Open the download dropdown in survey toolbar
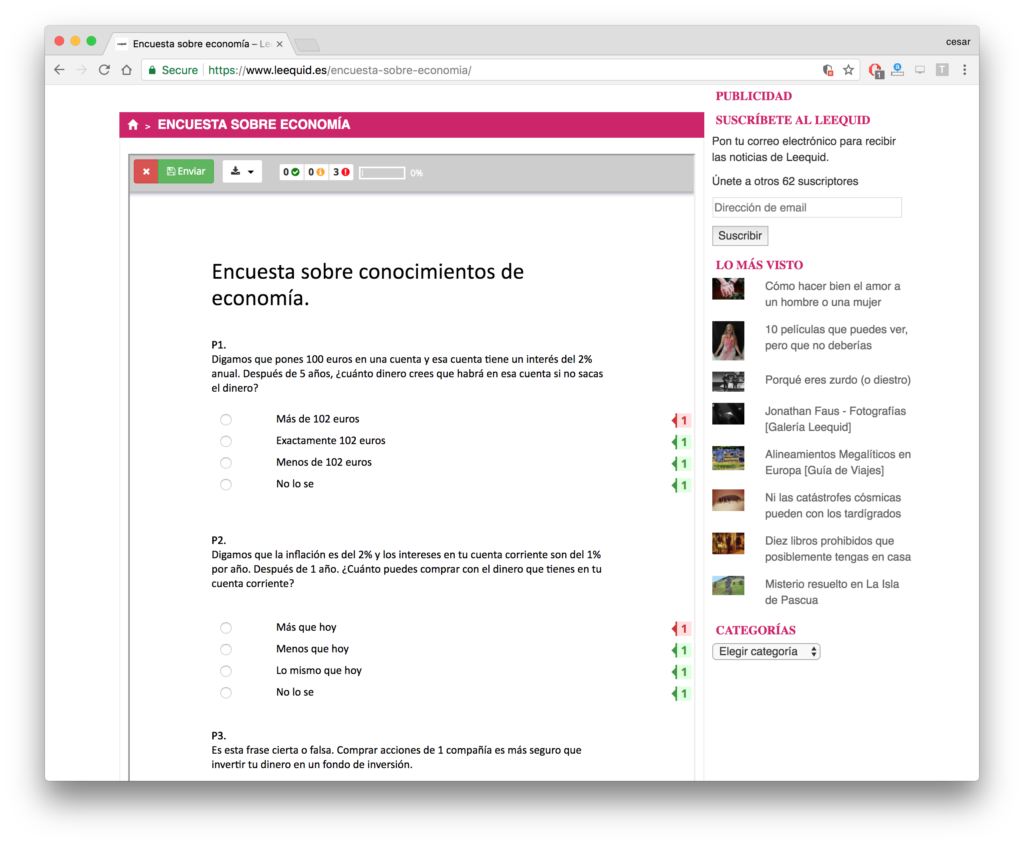This screenshot has width=1024, height=845. click(242, 172)
